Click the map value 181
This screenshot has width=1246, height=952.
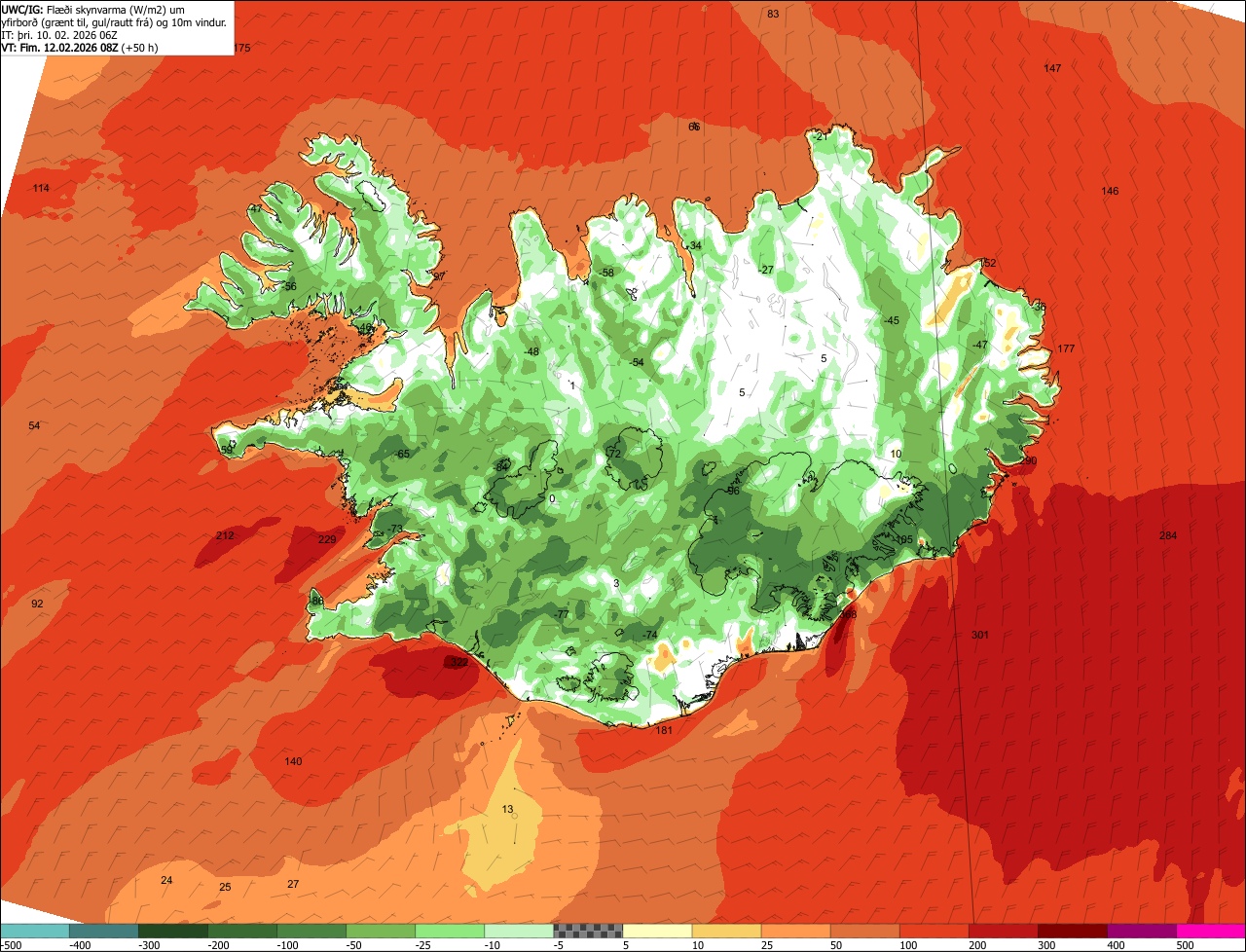tap(664, 730)
